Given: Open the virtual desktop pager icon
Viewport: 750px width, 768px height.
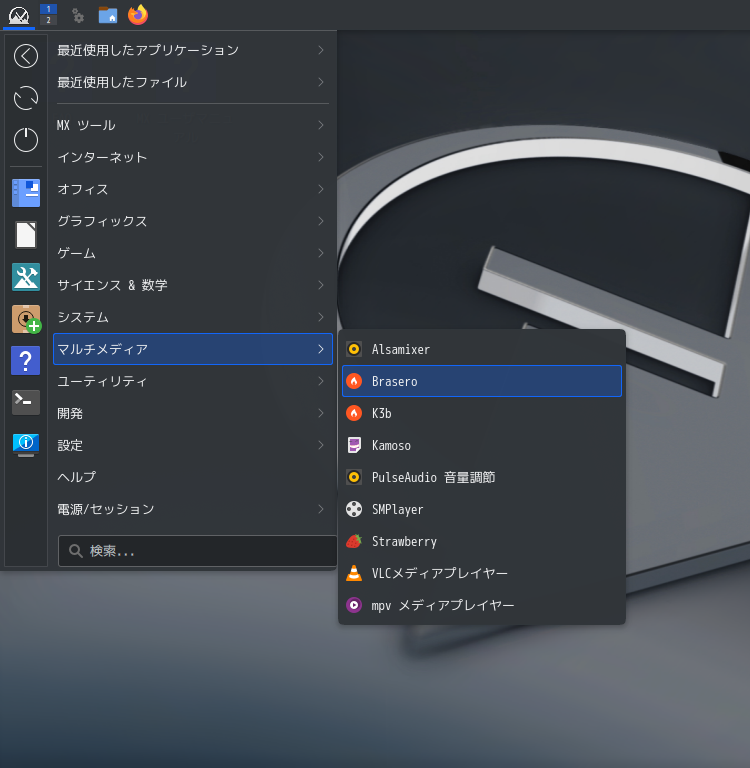Looking at the screenshot, I should 48,14.
